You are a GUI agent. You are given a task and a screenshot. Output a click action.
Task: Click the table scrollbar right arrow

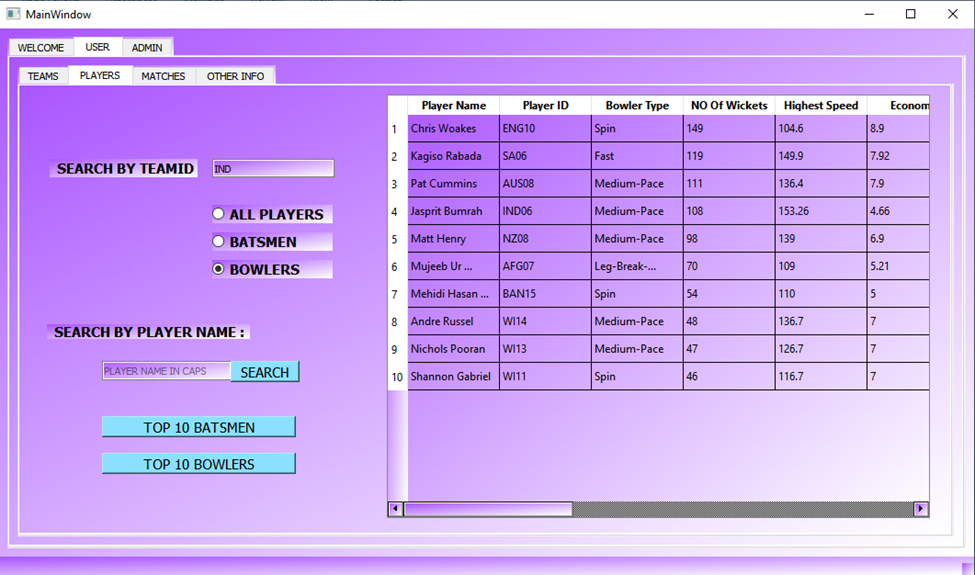(921, 508)
